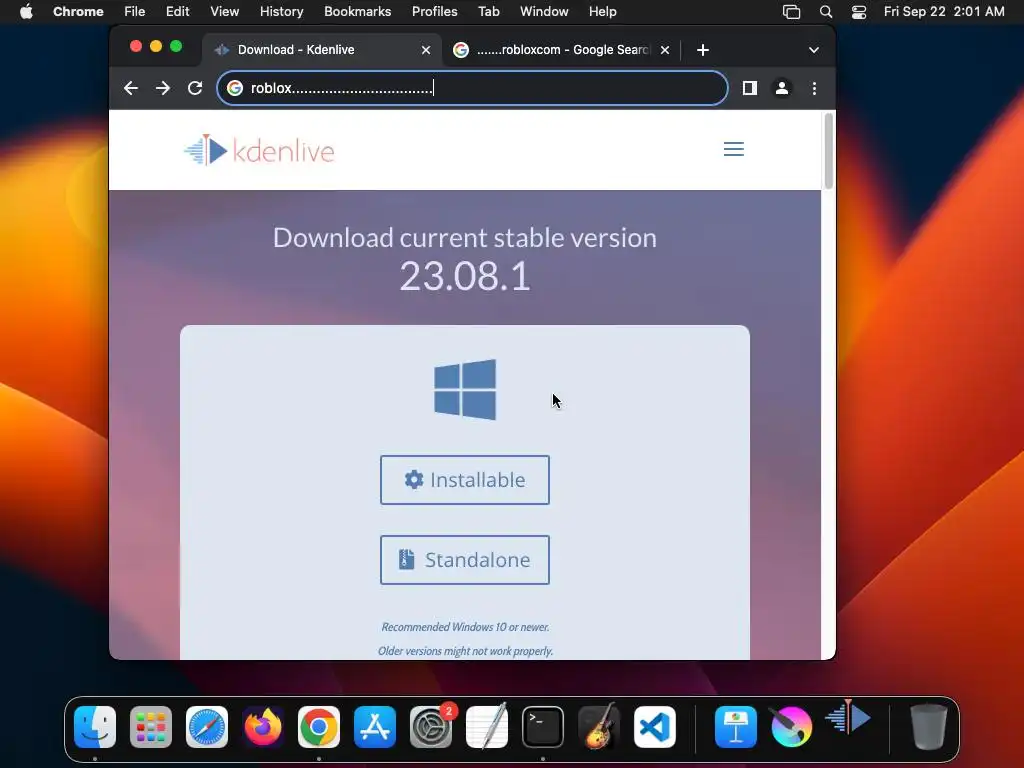The image size is (1024, 768).
Task: Open the Chrome profile avatar menu
Action: [782, 88]
